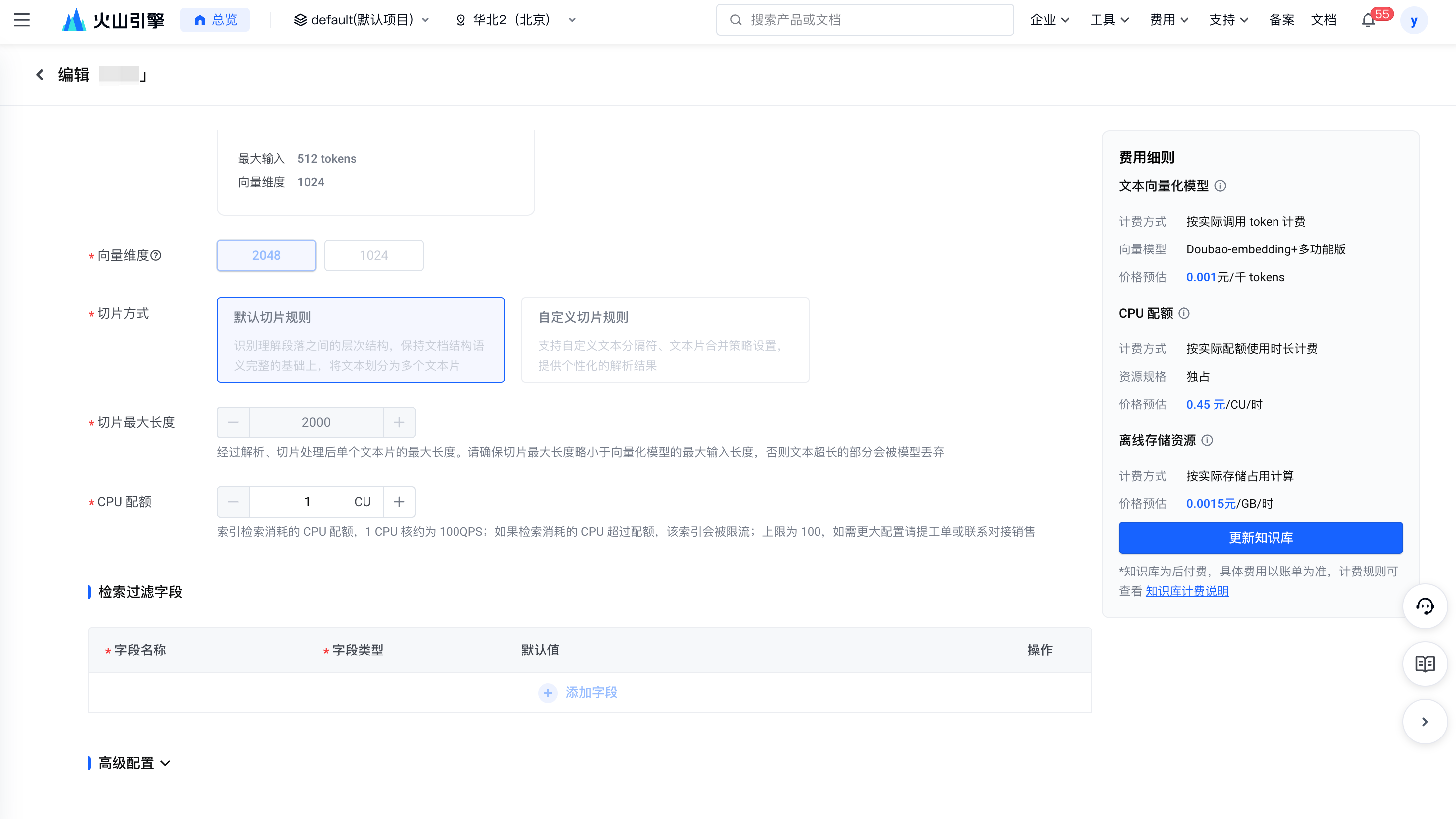Image resolution: width=1456 pixels, height=819 pixels.
Task: Click the切片最大长度 input field
Action: coord(316,422)
